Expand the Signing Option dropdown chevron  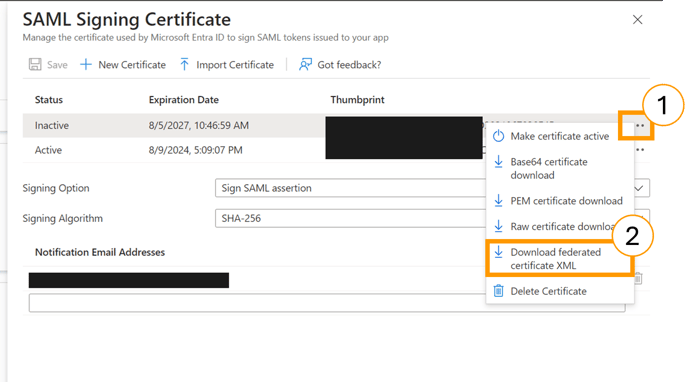click(639, 188)
